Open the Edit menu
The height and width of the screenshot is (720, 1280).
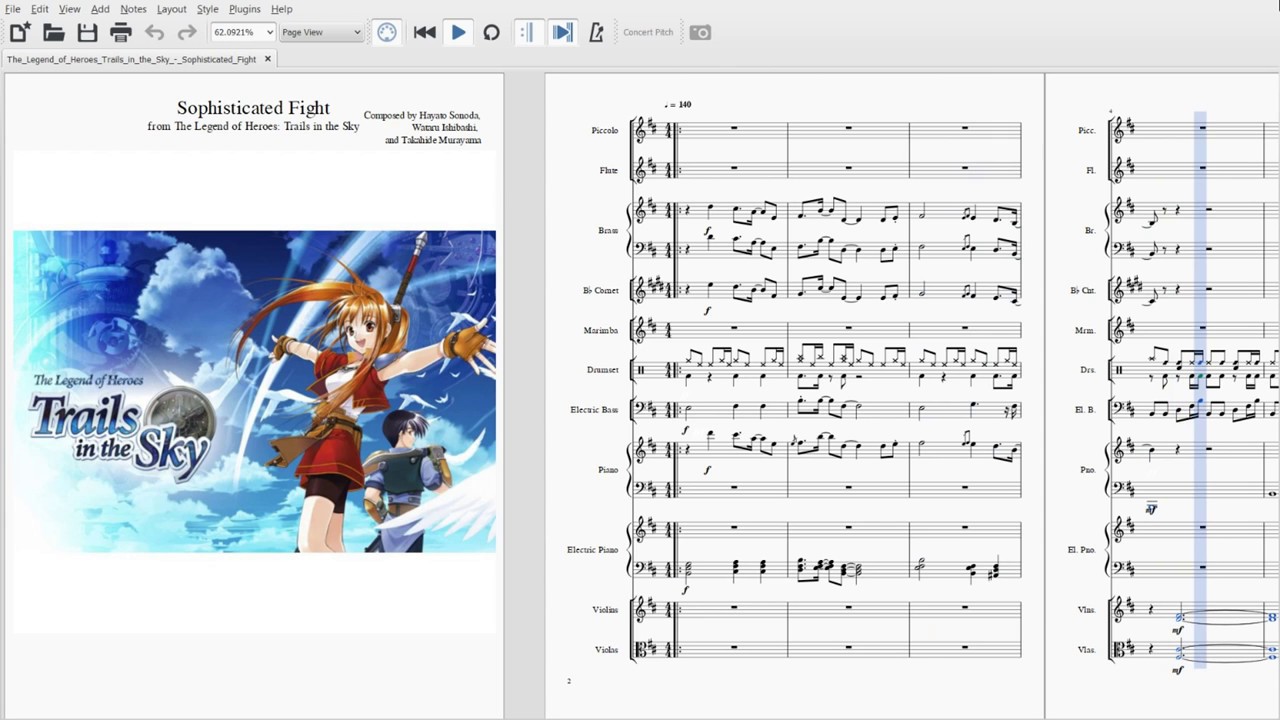tap(39, 9)
